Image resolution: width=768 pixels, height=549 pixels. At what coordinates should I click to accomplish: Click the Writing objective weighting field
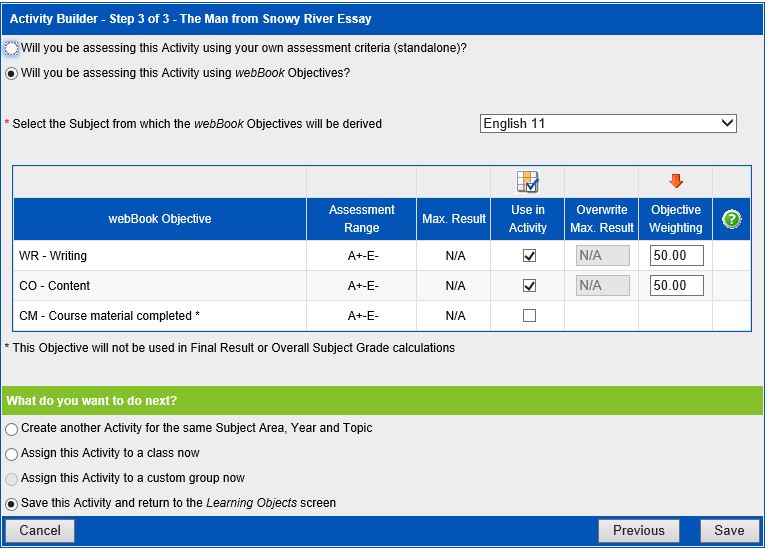click(676, 256)
